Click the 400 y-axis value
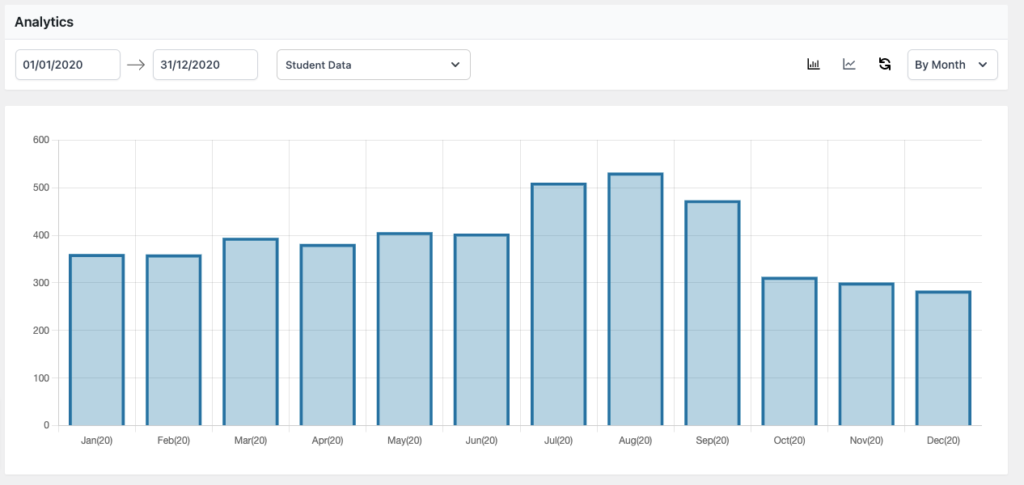Screen dimensions: 1024x485 [x=42, y=235]
